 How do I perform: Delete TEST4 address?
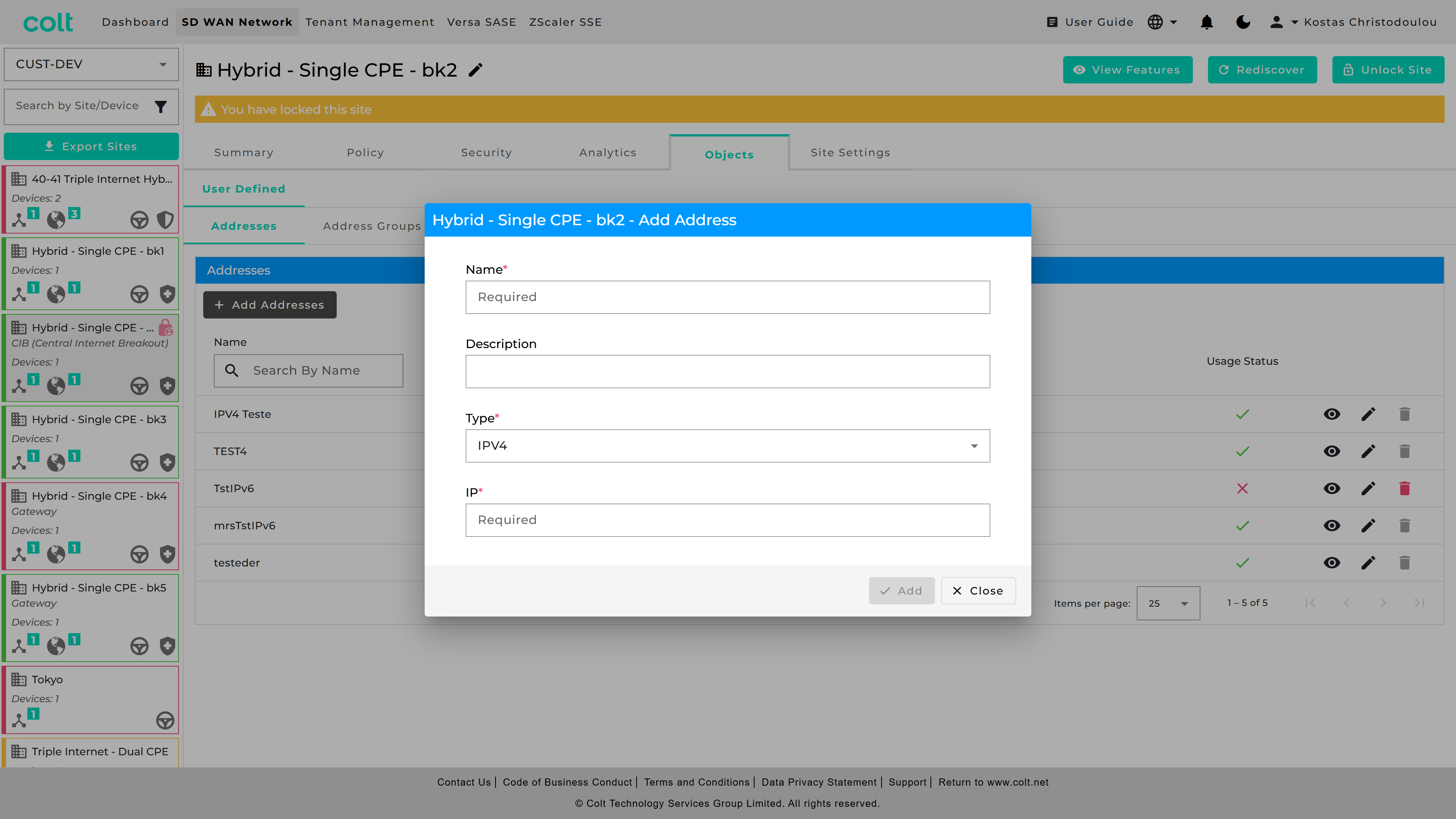tap(1404, 452)
